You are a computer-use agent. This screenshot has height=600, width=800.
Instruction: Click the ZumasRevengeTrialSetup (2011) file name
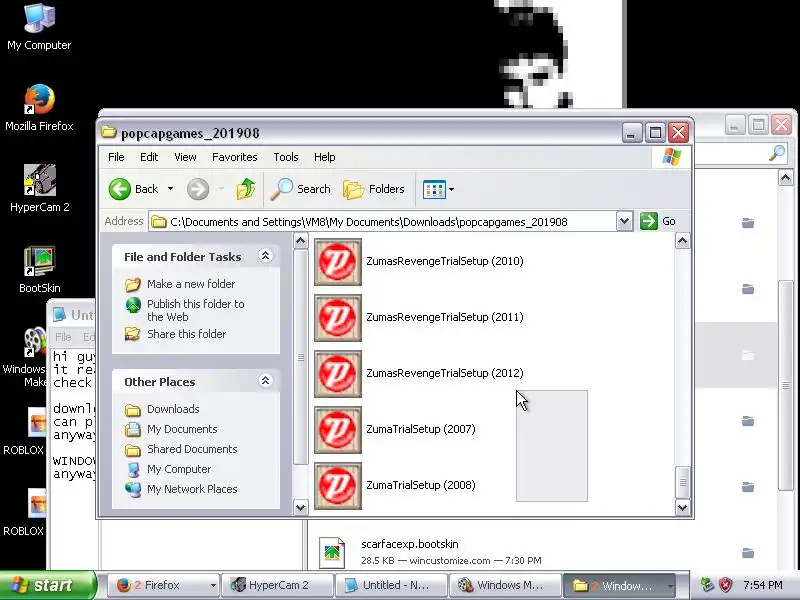click(x=444, y=317)
